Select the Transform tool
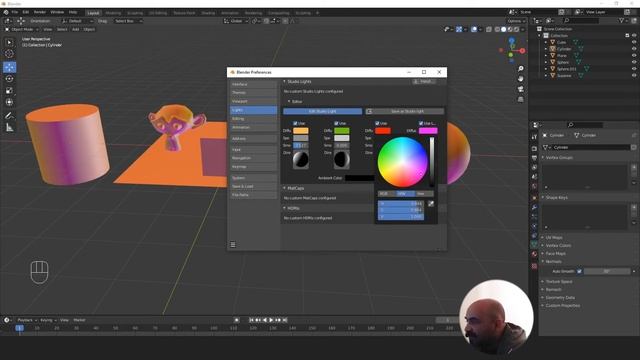The height and width of the screenshot is (360, 640). point(9,102)
